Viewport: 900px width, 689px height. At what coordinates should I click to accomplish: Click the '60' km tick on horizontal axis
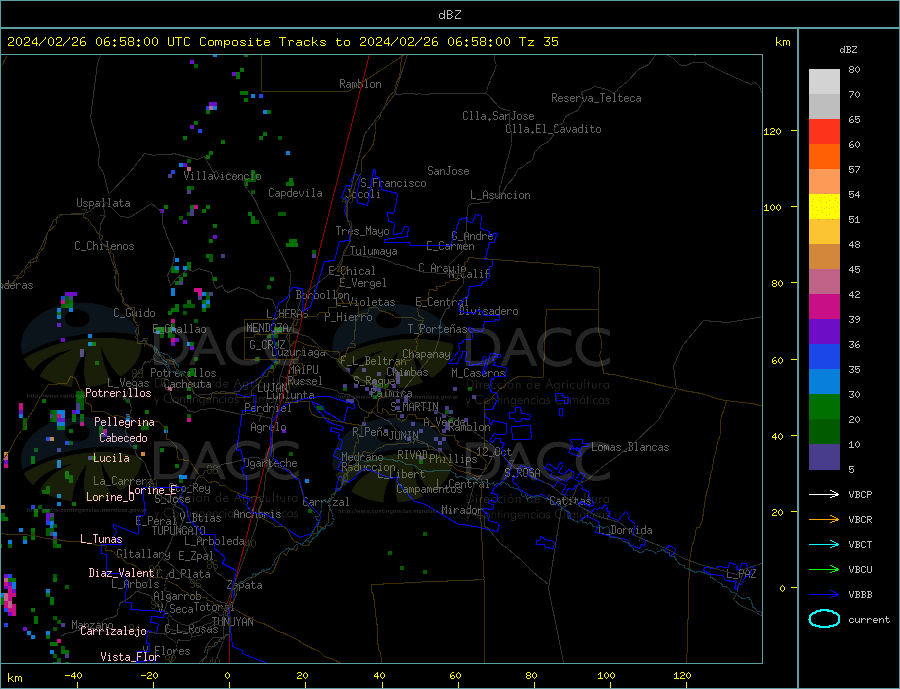click(x=455, y=676)
